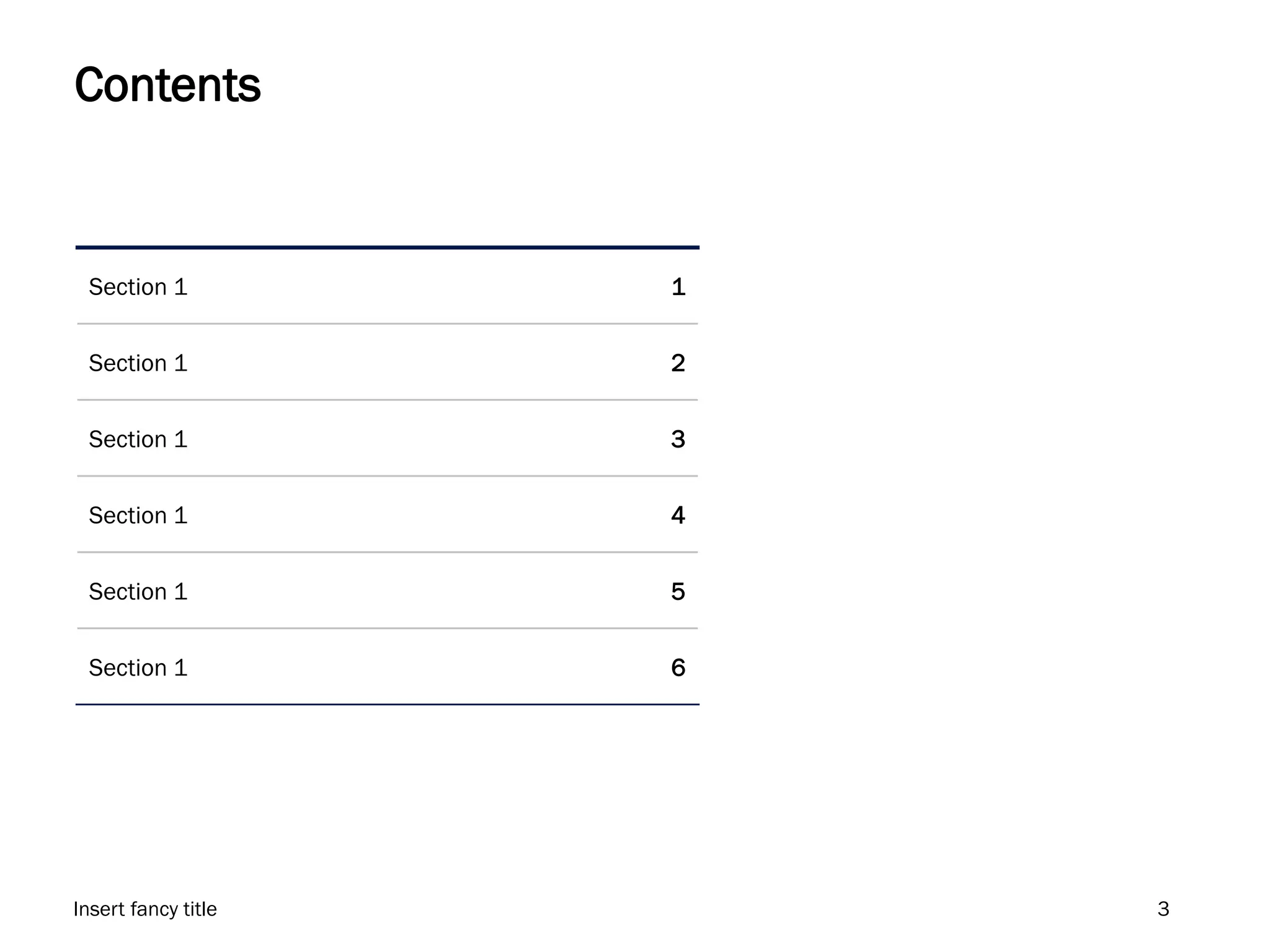Image resolution: width=1270 pixels, height=952 pixels.
Task: Click the "Insert fancy title" footer text
Action: click(145, 909)
